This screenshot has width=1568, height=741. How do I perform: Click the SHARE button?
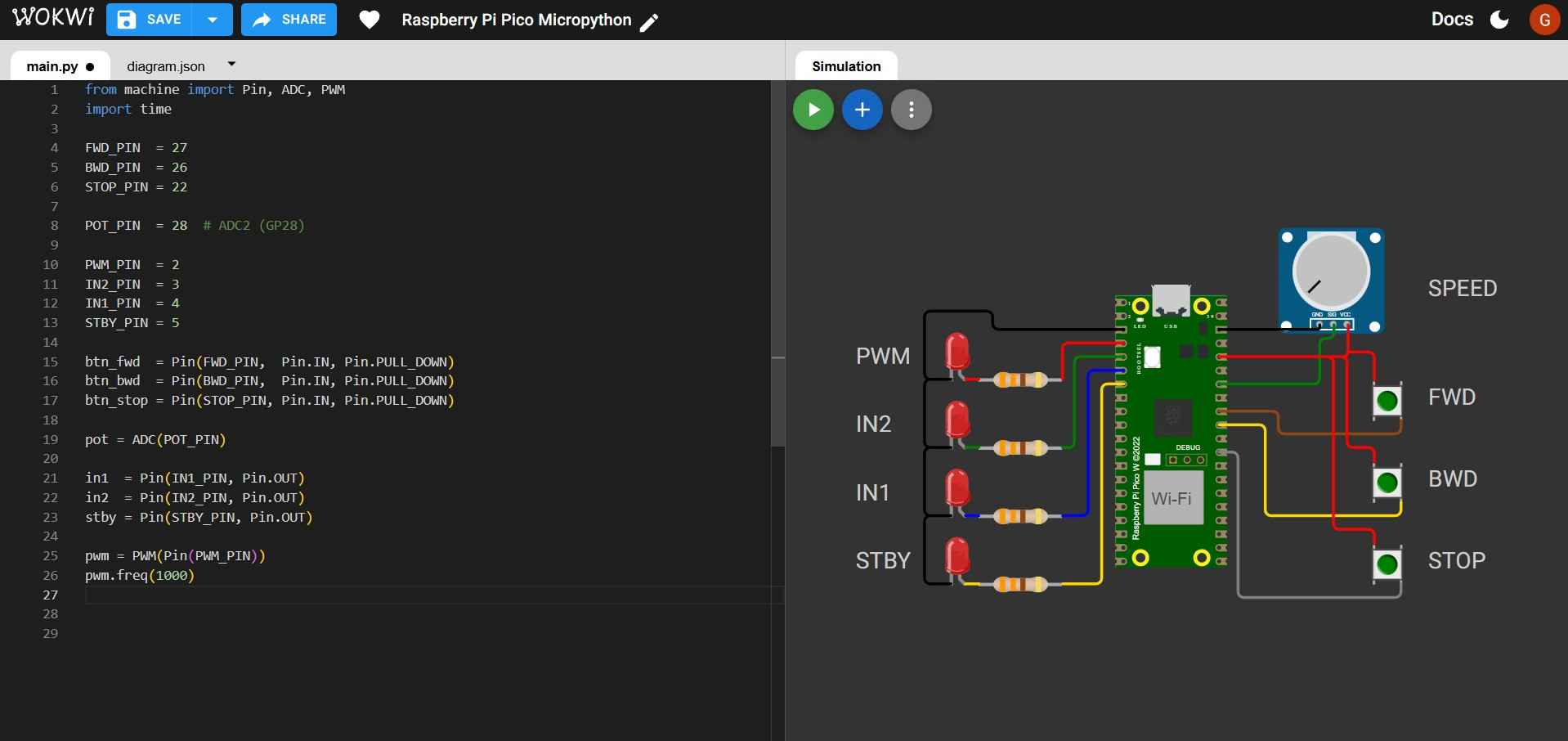pyautogui.click(x=289, y=19)
